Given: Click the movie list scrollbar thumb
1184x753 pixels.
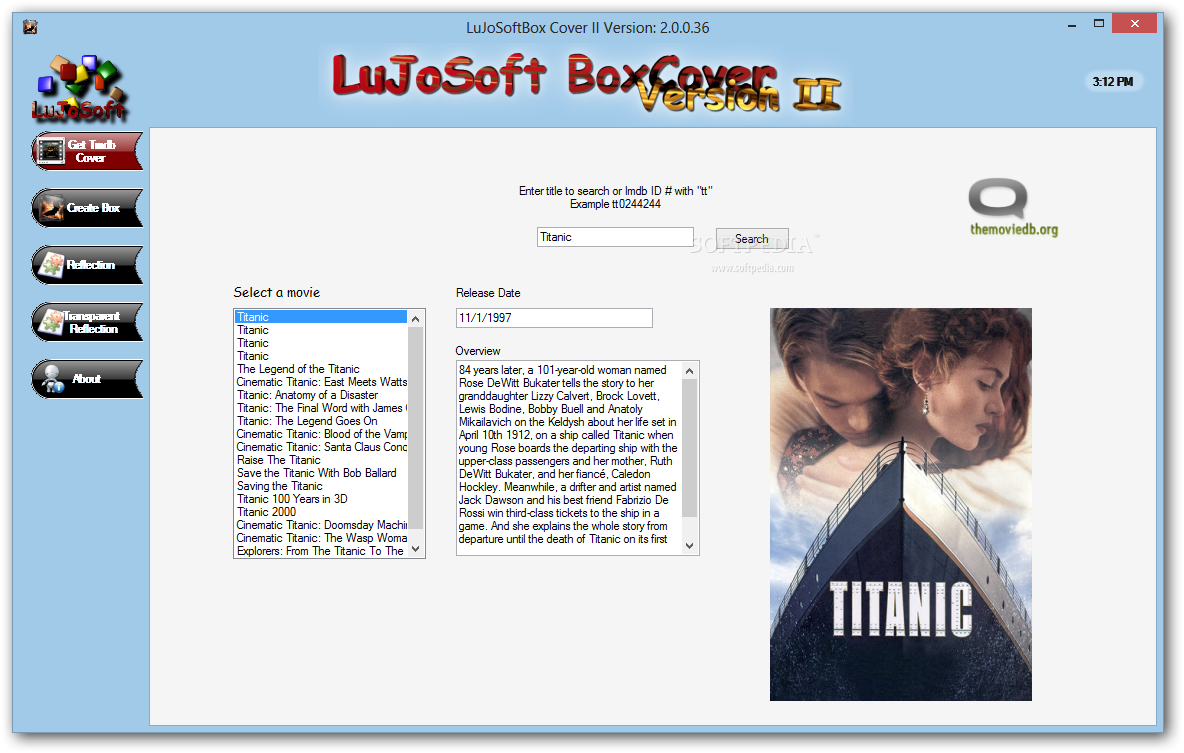Looking at the screenshot, I should pyautogui.click(x=415, y=428).
